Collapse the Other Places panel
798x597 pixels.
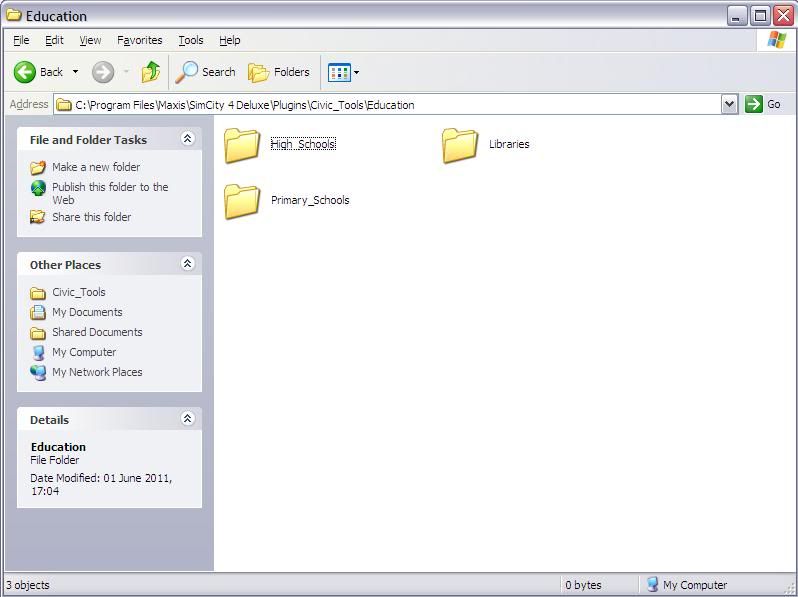(x=187, y=264)
